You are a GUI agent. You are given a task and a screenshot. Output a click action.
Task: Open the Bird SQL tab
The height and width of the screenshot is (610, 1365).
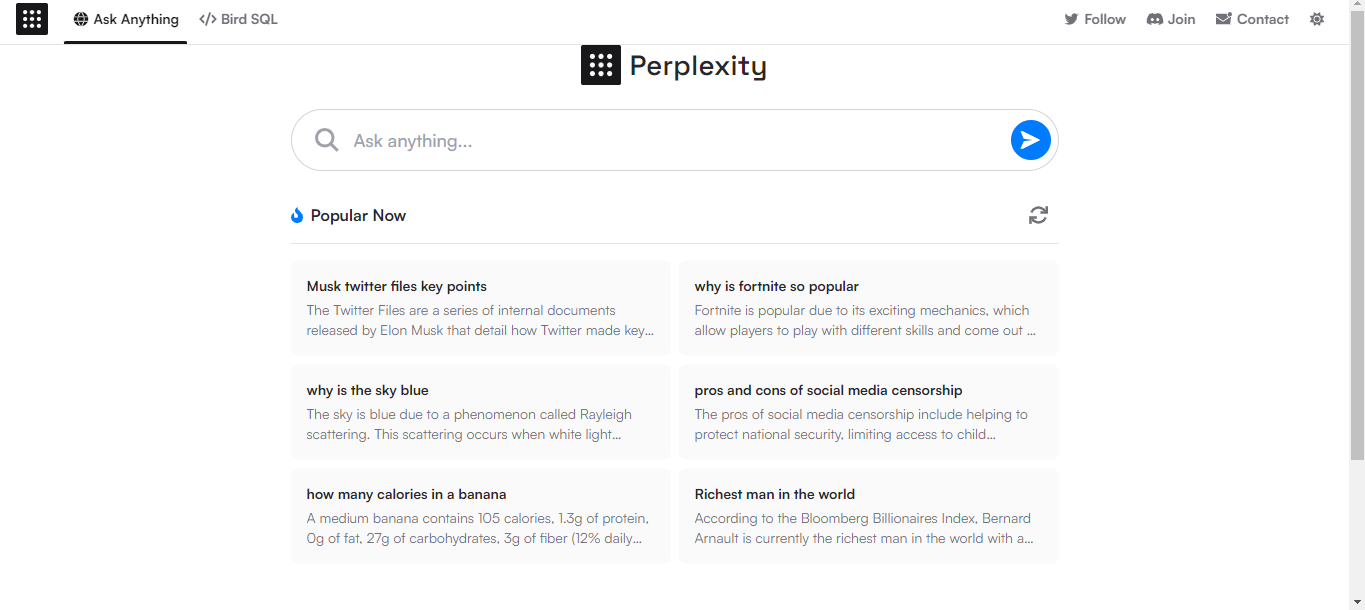(238, 19)
